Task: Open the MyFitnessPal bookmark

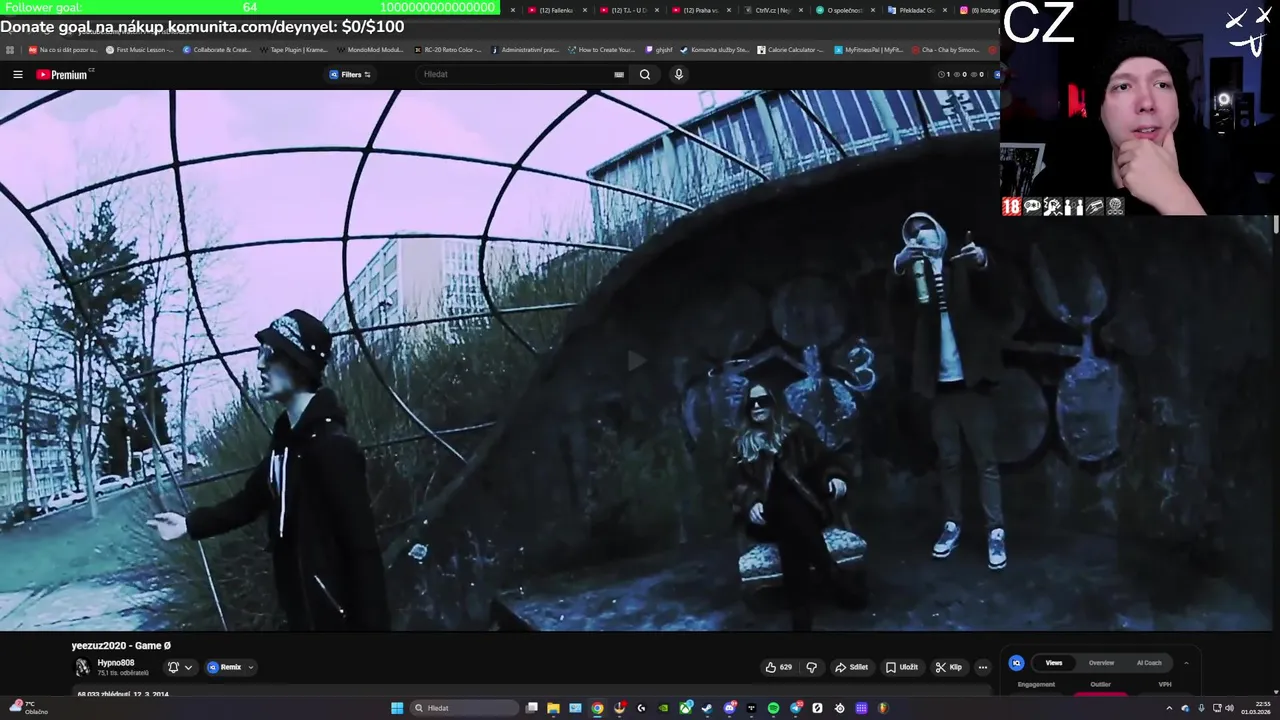Action: pos(871,49)
